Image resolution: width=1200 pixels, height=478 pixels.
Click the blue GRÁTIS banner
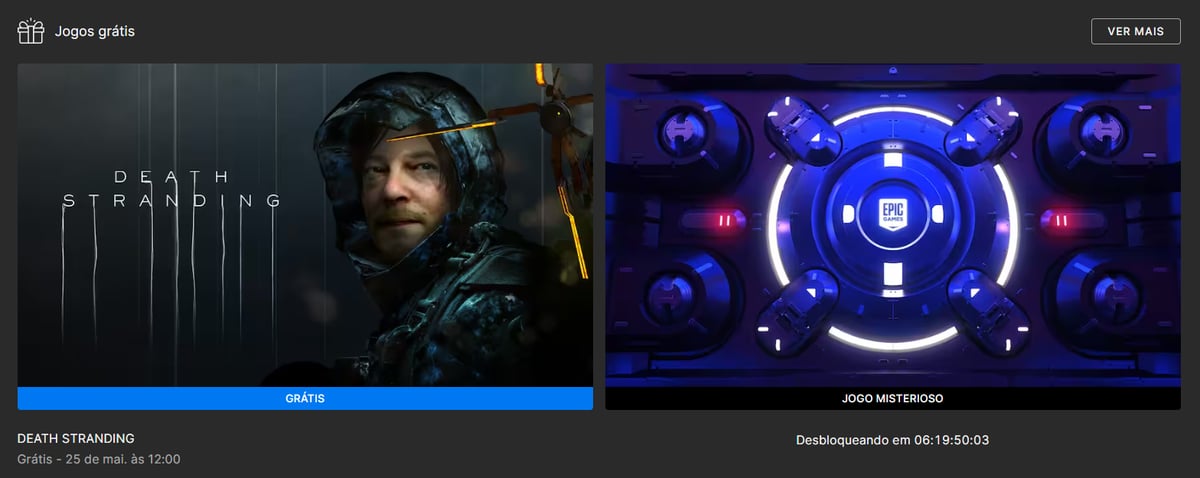pos(305,398)
